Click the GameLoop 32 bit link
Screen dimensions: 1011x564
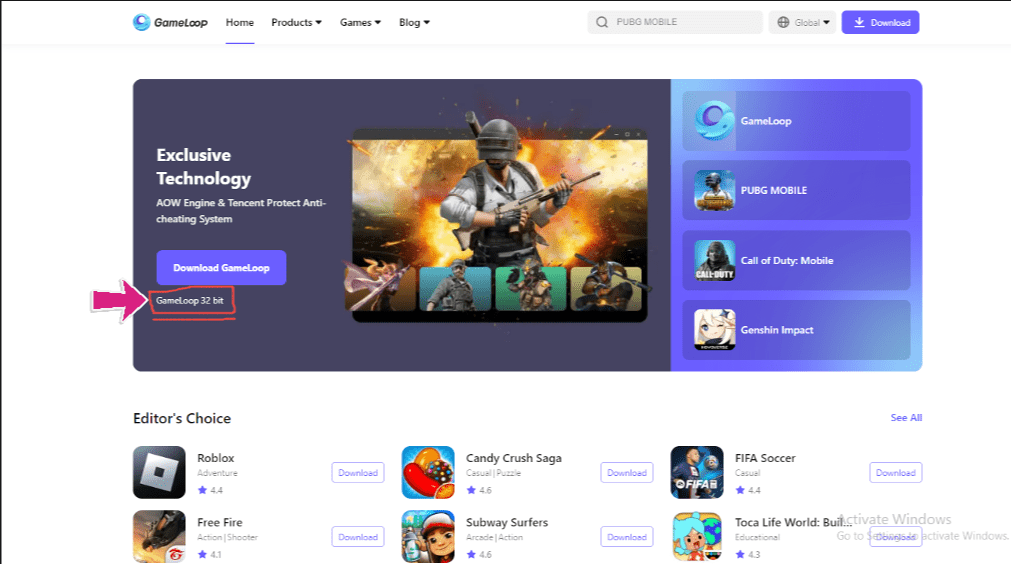click(190, 300)
